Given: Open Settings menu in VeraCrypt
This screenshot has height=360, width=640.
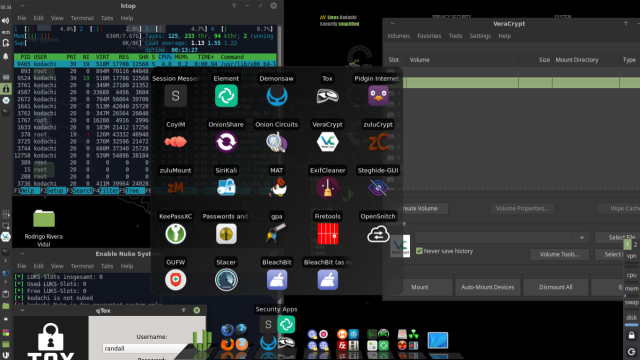Looking at the screenshot, I should (480, 36).
